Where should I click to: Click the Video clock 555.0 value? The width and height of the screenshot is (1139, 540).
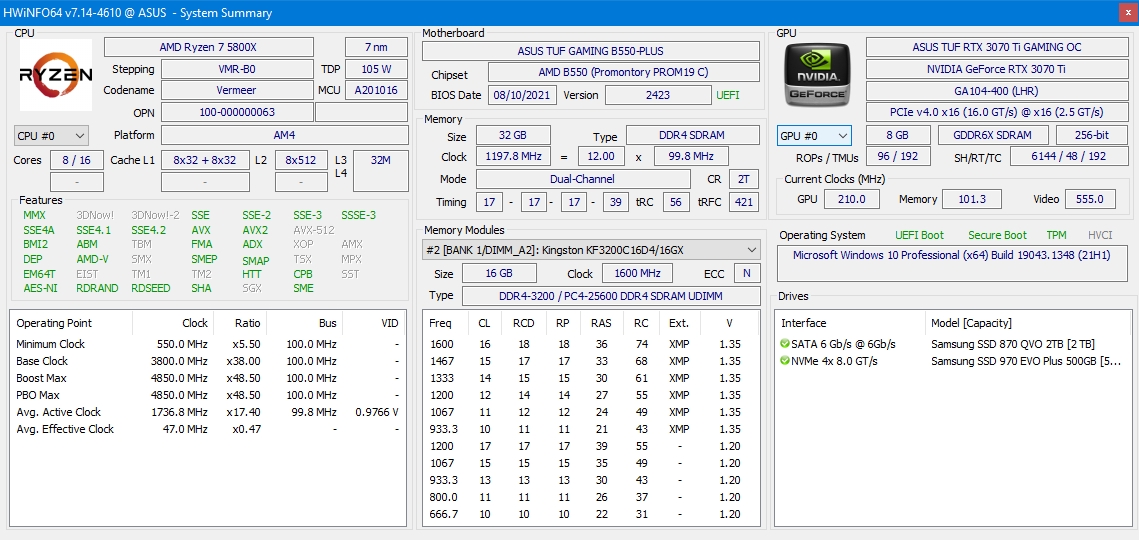click(x=1090, y=199)
